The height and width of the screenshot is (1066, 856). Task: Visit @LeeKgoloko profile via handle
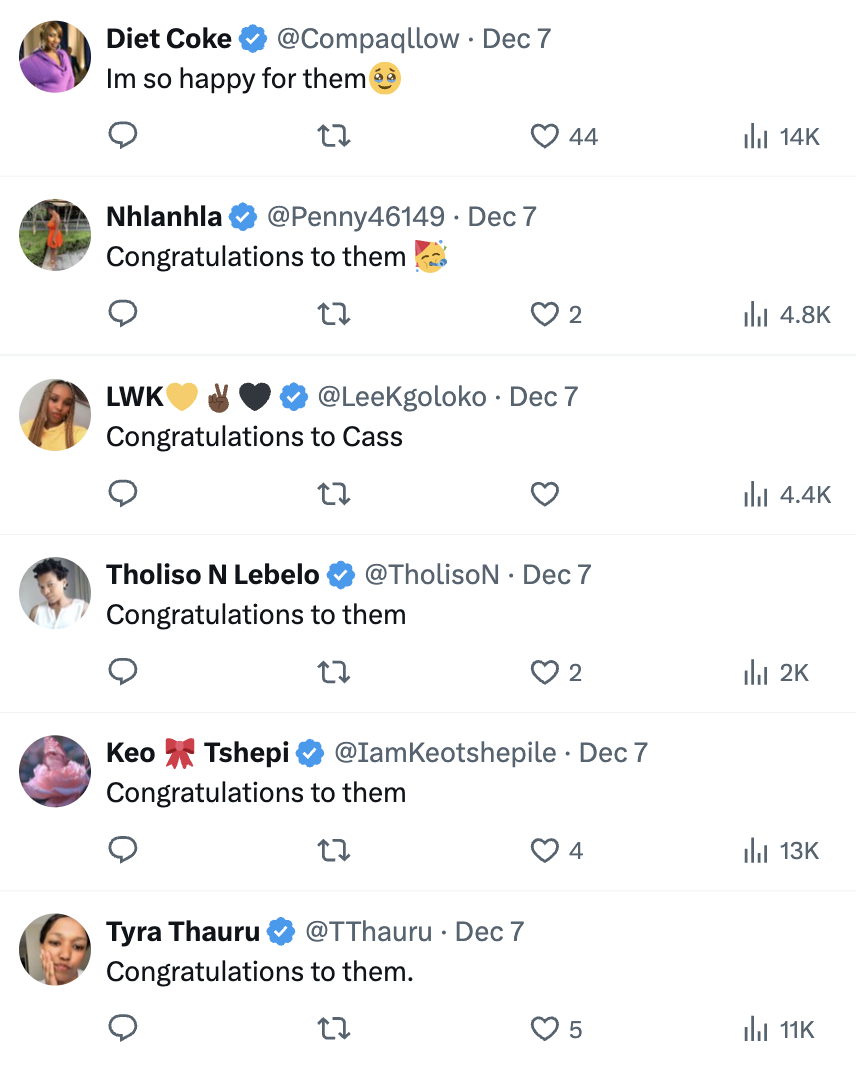(x=401, y=397)
